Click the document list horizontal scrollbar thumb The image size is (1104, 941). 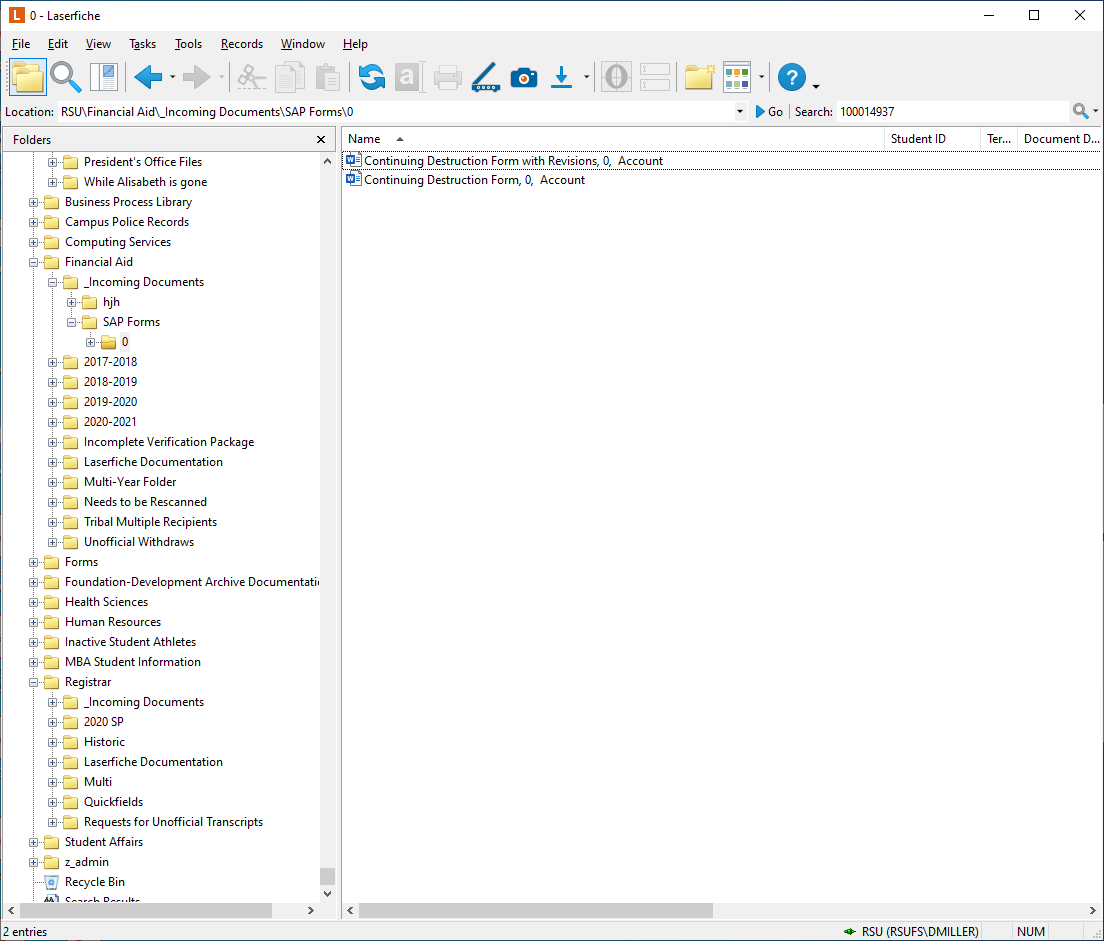point(536,911)
